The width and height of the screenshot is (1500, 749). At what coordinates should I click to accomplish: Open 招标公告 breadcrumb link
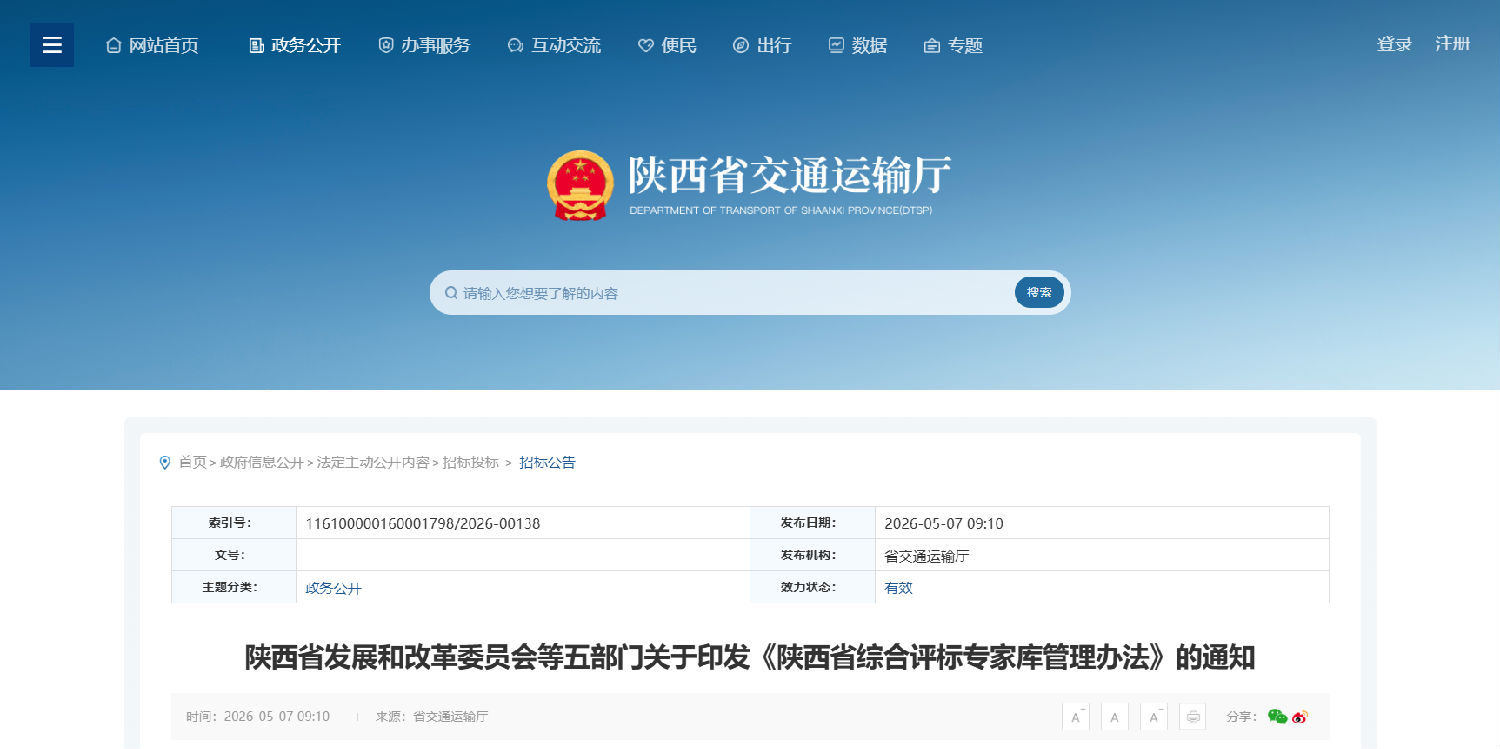pyautogui.click(x=548, y=463)
